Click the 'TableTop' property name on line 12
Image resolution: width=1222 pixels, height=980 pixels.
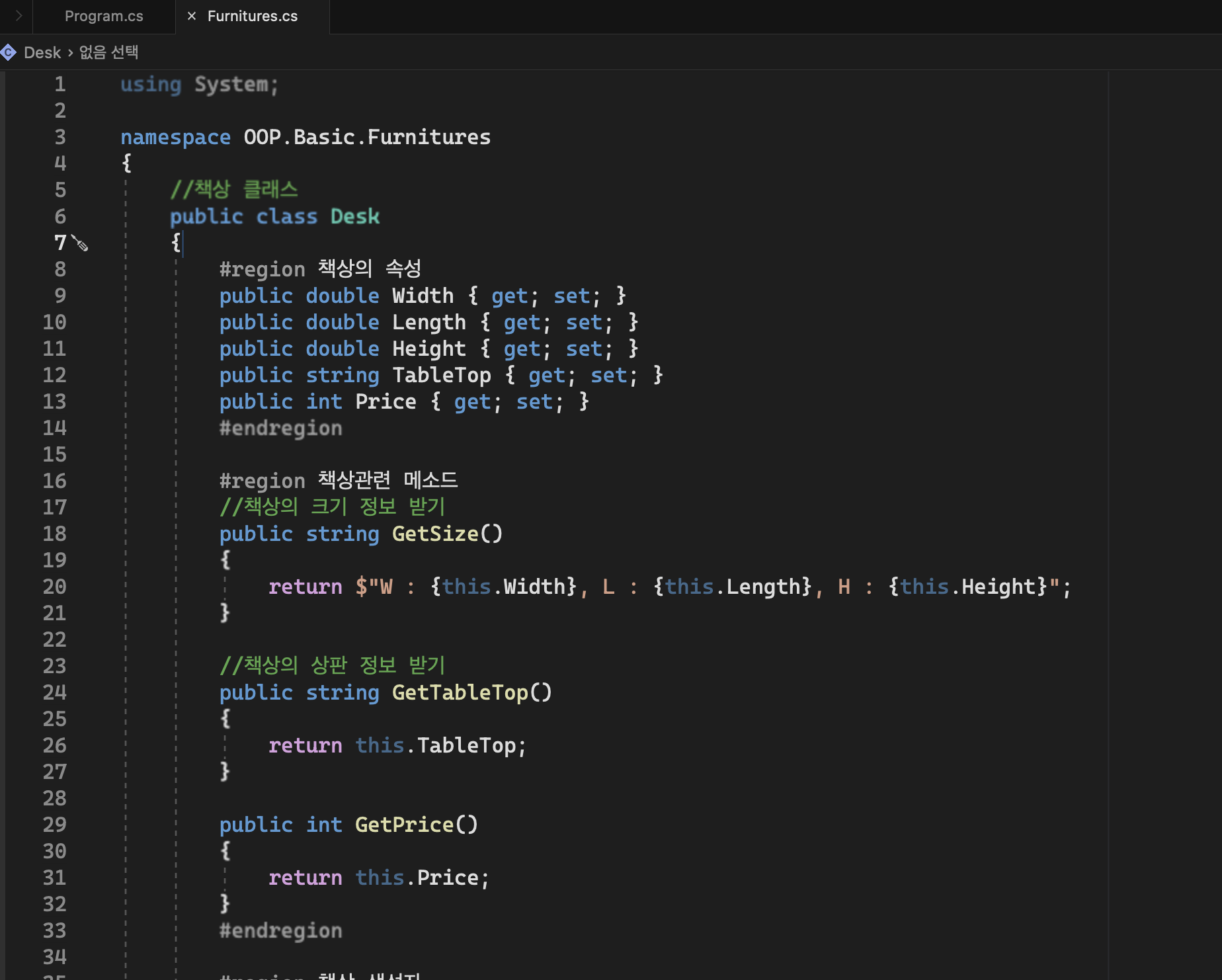pyautogui.click(x=442, y=376)
